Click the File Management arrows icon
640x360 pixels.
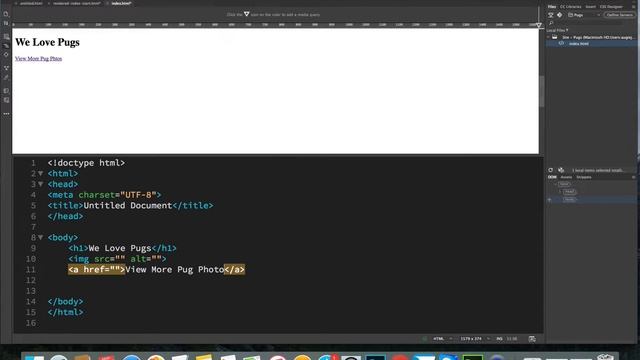tap(6, 23)
